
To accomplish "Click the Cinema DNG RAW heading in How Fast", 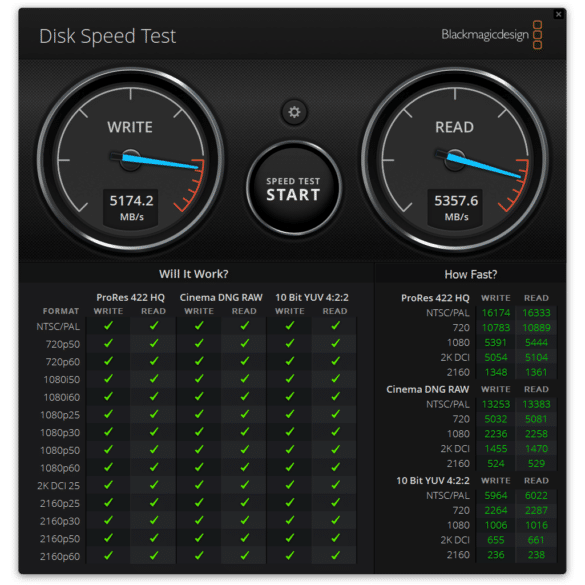I will click(428, 390).
